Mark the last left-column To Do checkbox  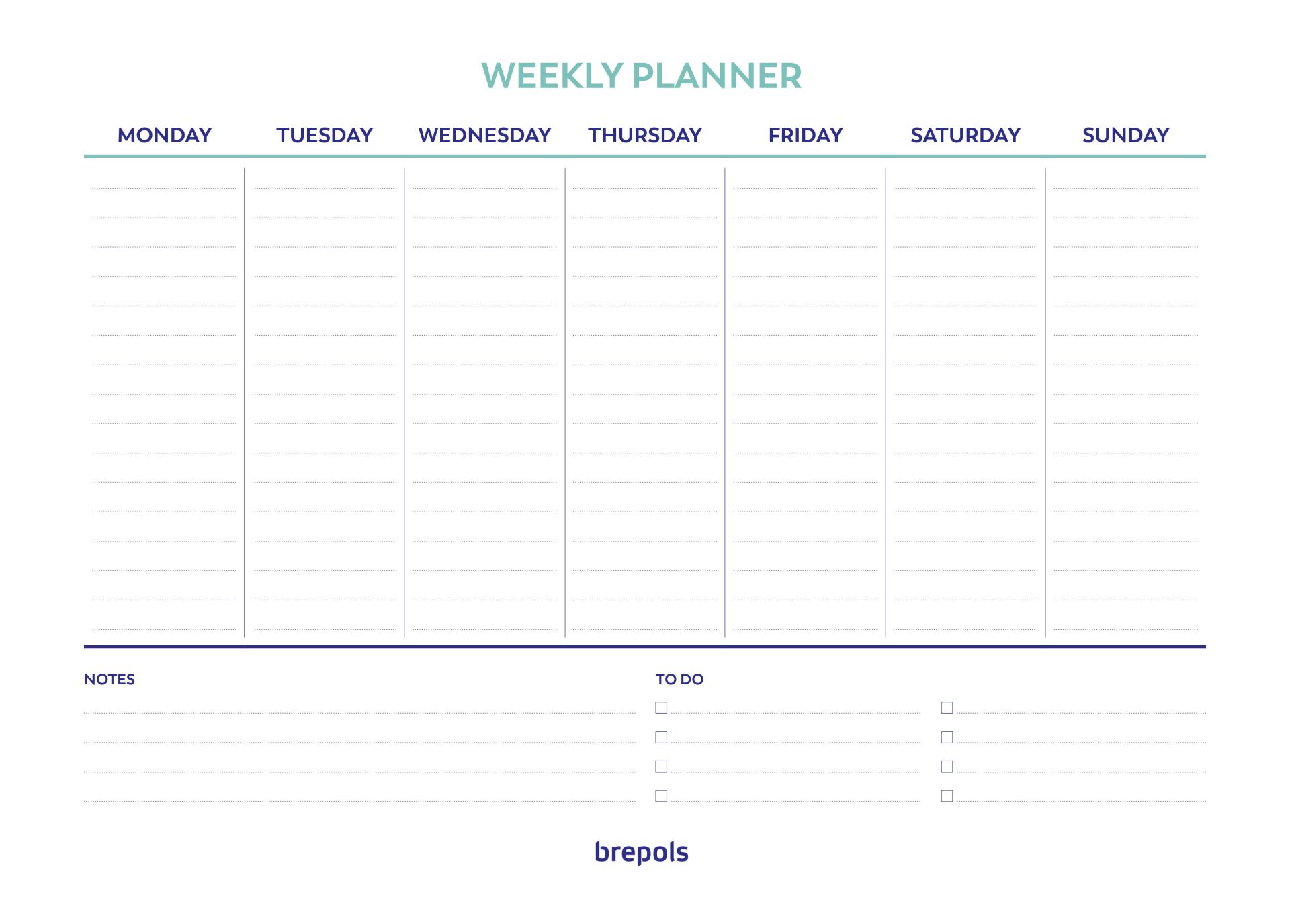click(x=661, y=796)
